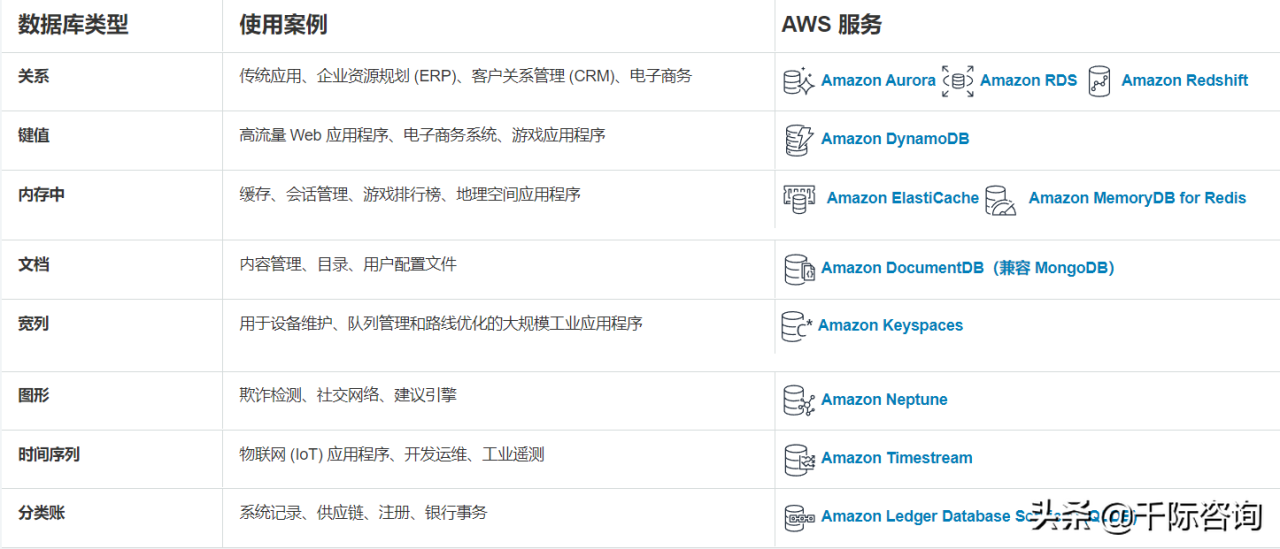Click the Amazon Keyspaces icon

(x=796, y=326)
